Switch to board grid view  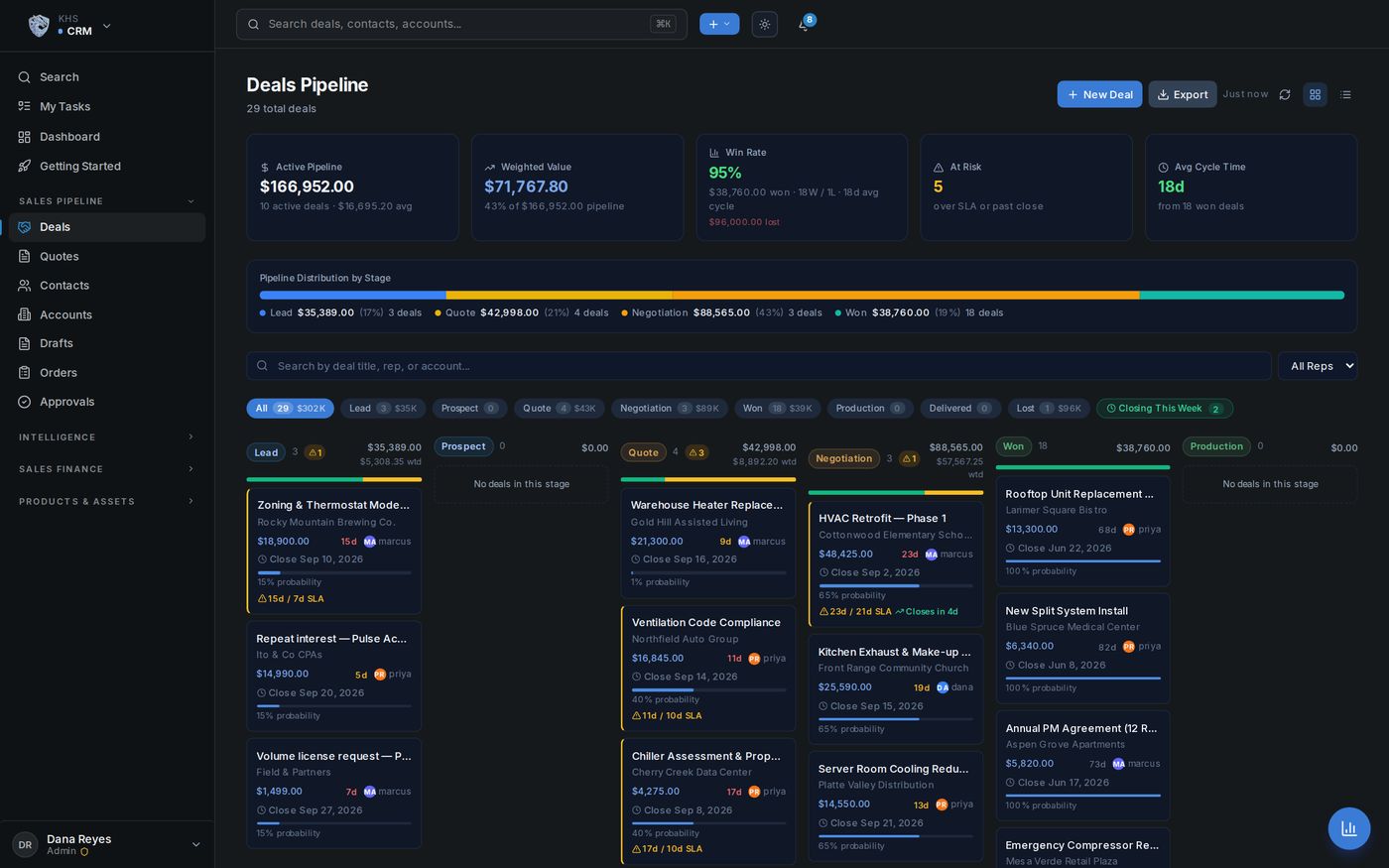1315,94
